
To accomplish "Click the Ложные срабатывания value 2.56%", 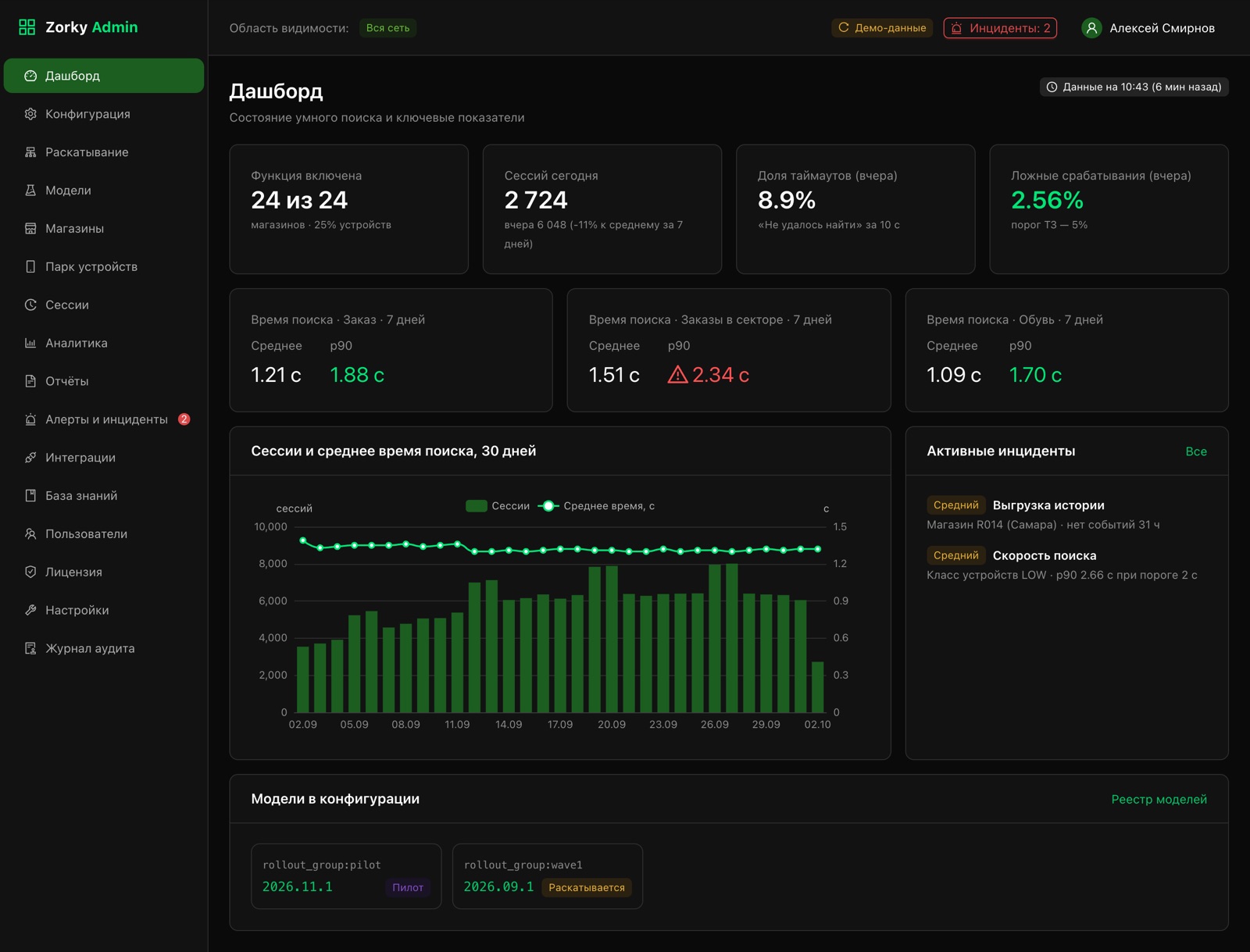I will (x=1047, y=201).
